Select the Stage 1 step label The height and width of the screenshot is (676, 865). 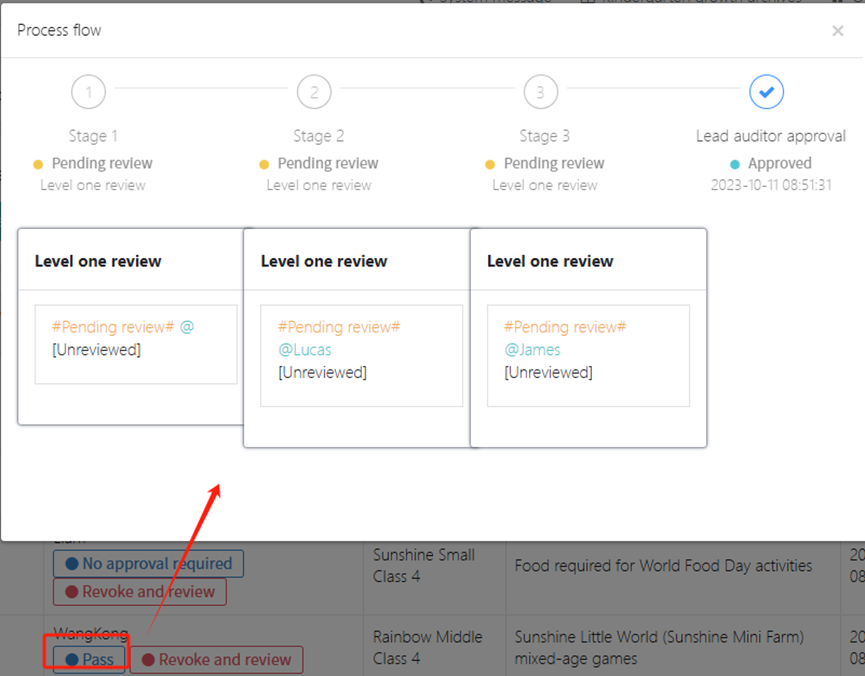[x=93, y=136]
